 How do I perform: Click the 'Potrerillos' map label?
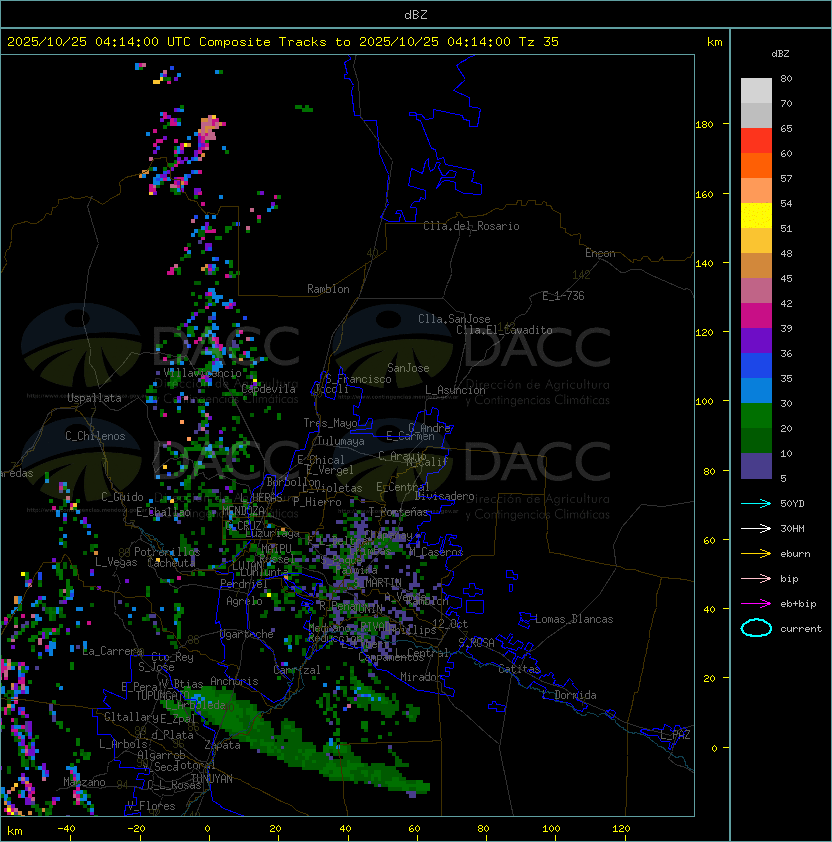pos(167,552)
